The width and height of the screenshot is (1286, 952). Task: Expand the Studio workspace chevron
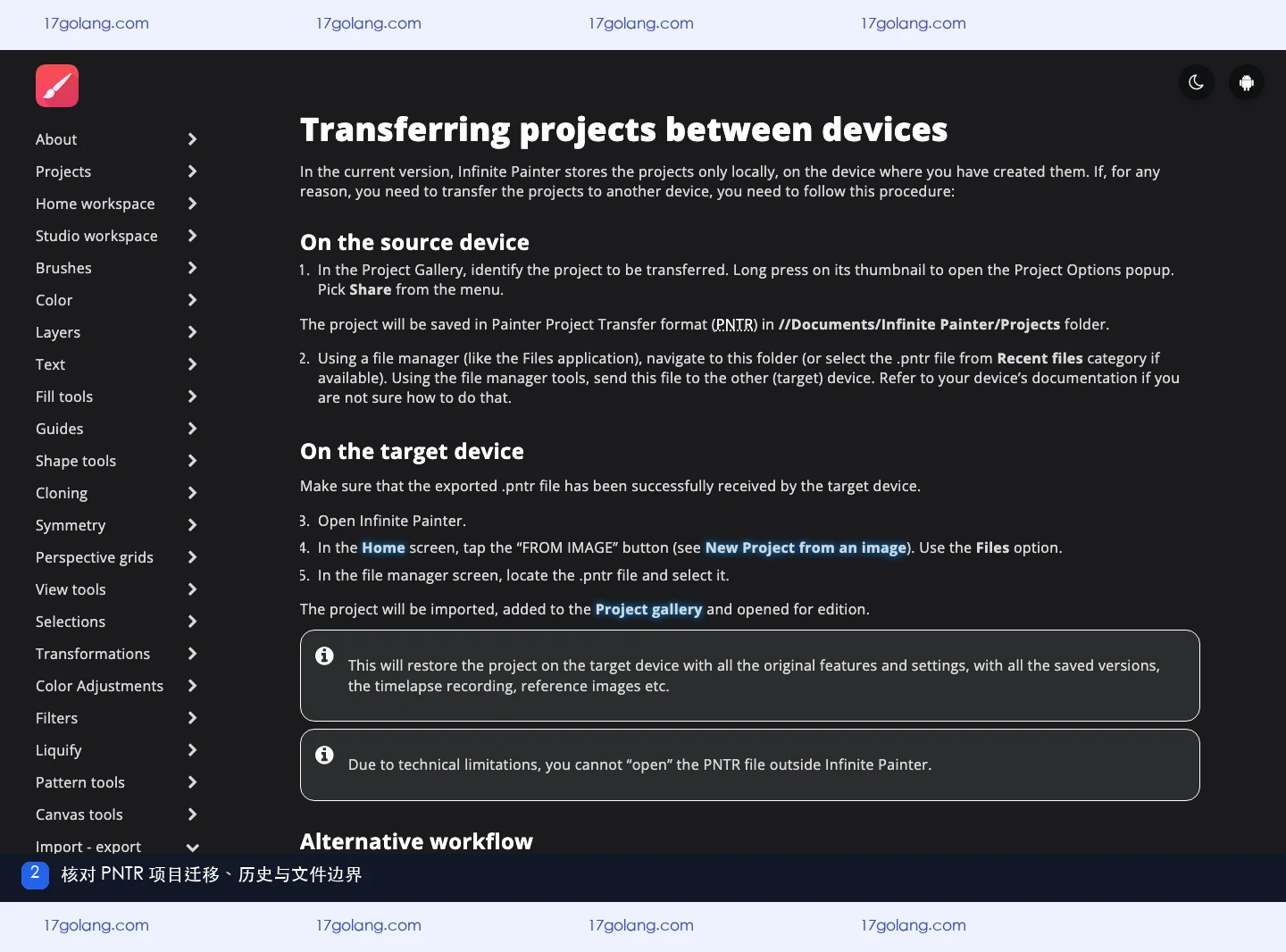(192, 236)
